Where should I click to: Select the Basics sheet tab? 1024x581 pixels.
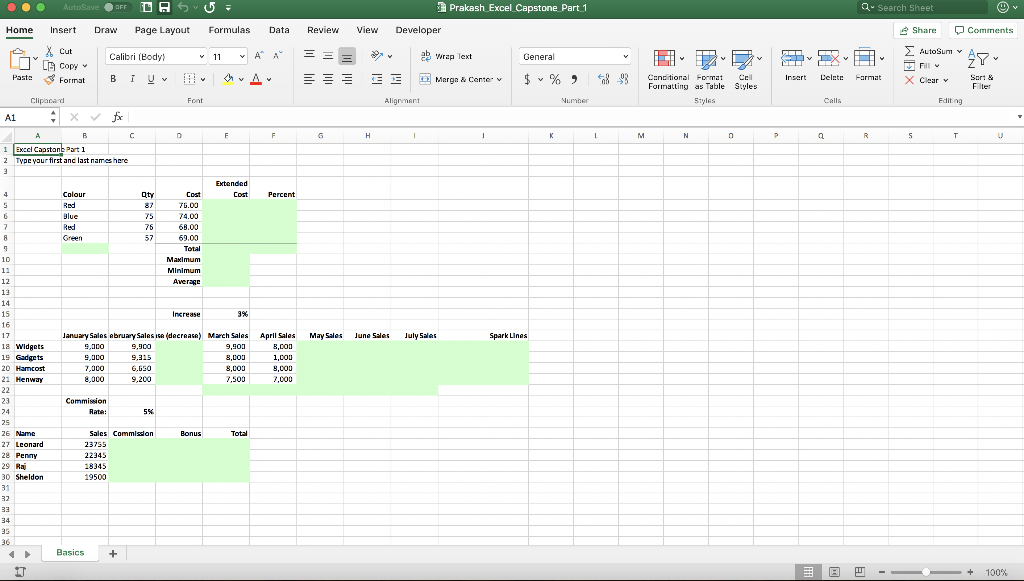point(70,552)
